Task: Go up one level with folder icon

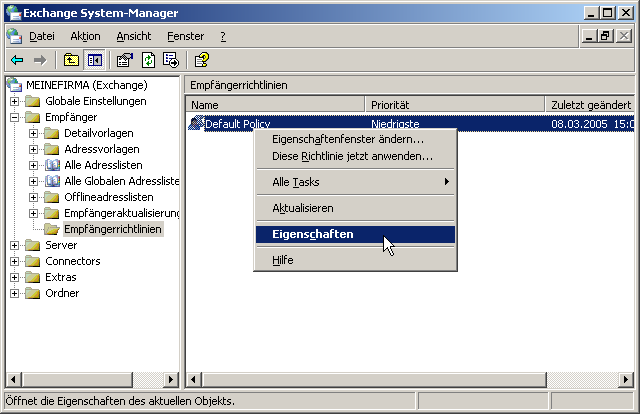Action: coord(71,60)
